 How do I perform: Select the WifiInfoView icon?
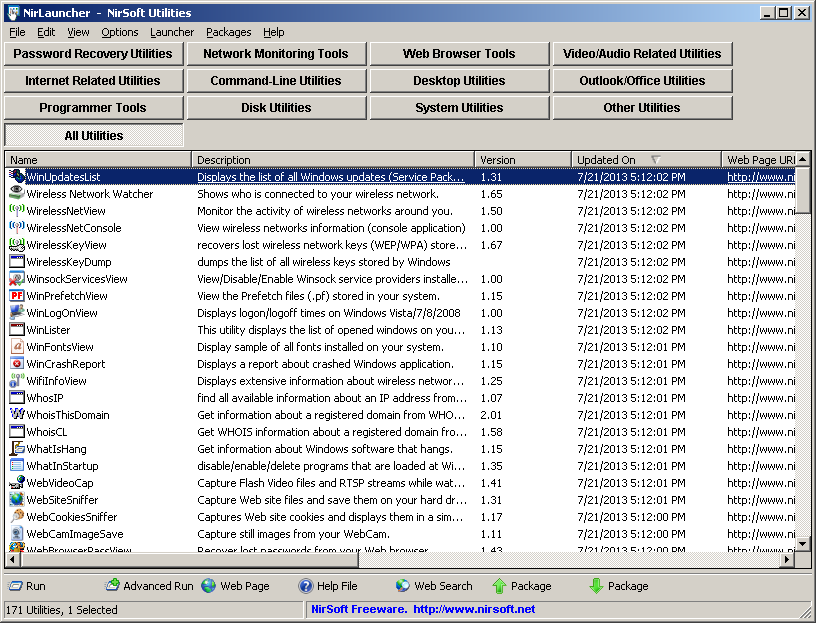point(17,381)
